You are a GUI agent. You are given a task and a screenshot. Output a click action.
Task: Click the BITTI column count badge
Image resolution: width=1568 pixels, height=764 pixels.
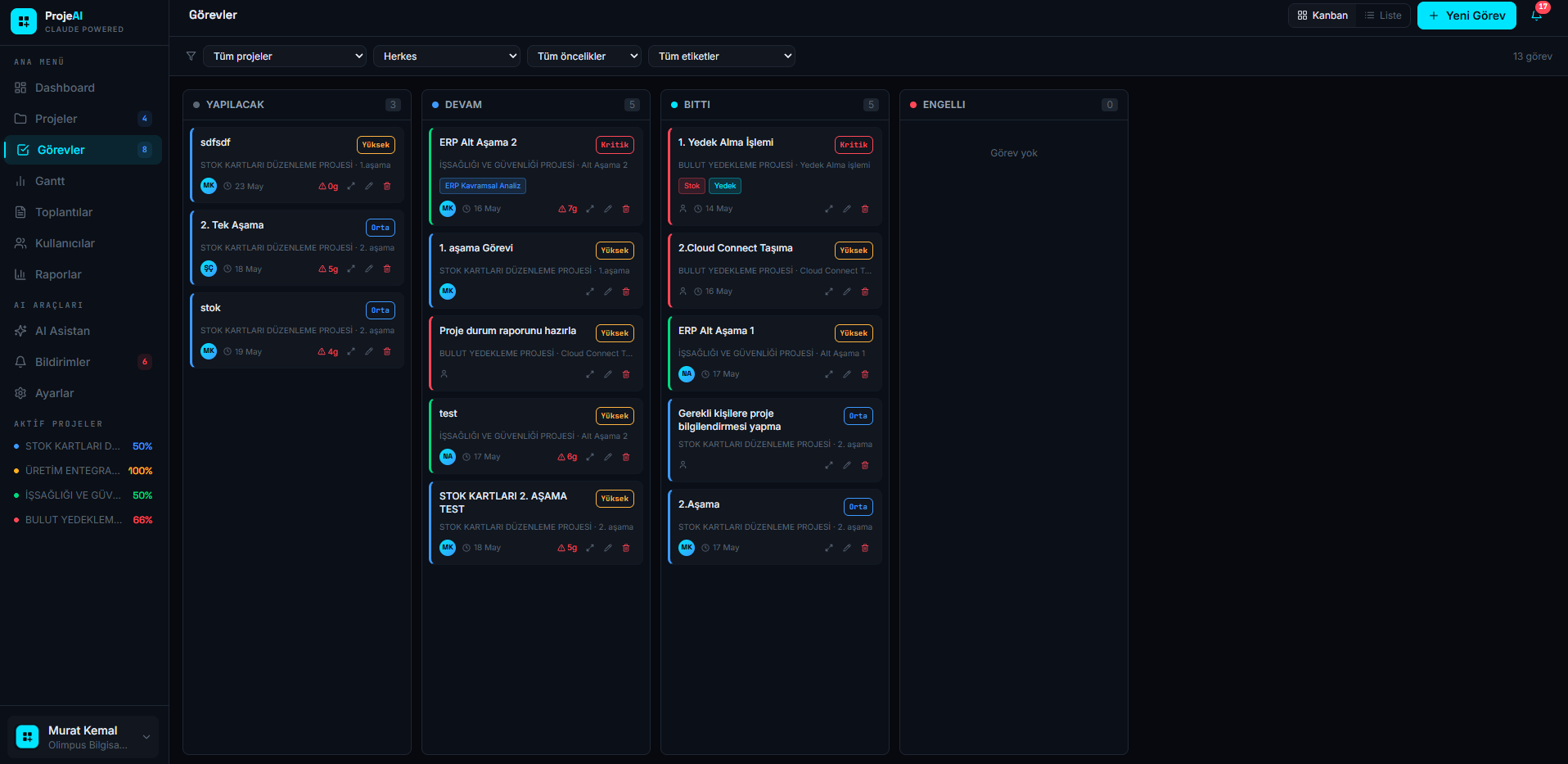pos(871,105)
